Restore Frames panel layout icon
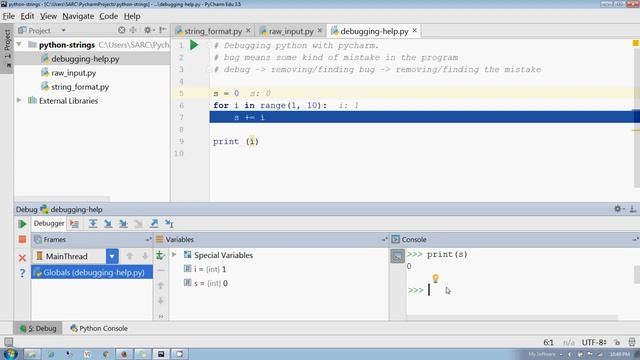This screenshot has height=360, width=640. coord(149,240)
